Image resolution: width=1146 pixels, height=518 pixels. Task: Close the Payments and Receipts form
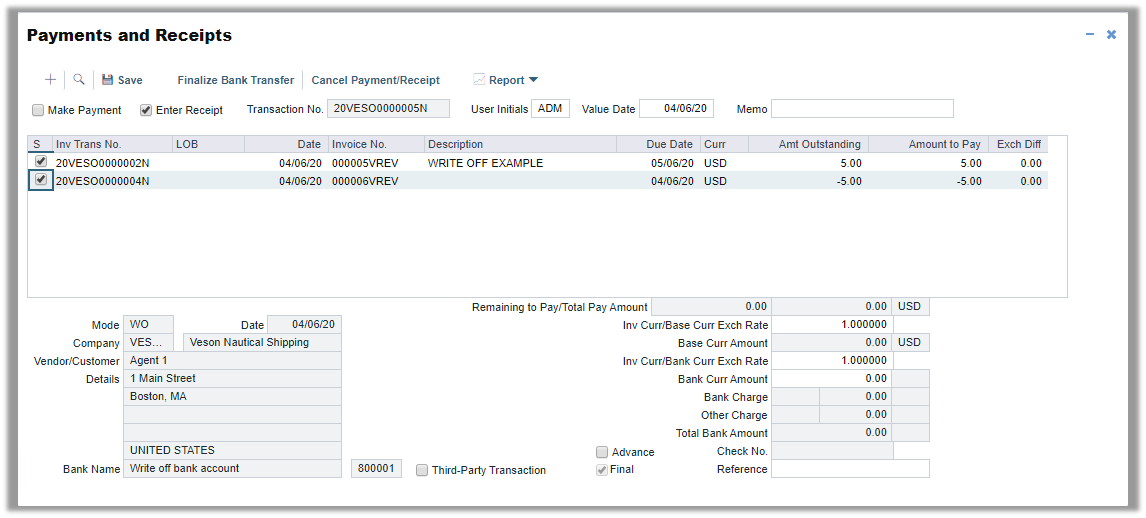tap(1111, 34)
